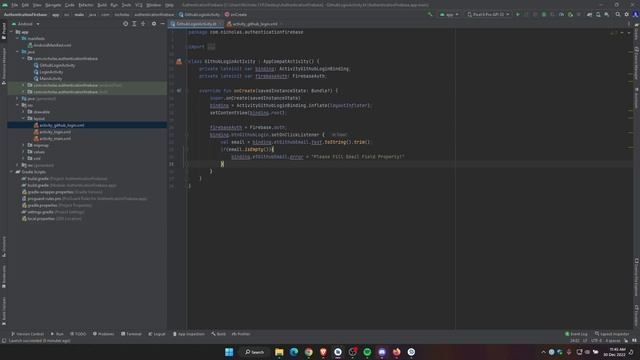Image resolution: width=640 pixels, height=360 pixels.
Task: Open the Pixel 6 Pro device dropdown
Action: (488, 14)
